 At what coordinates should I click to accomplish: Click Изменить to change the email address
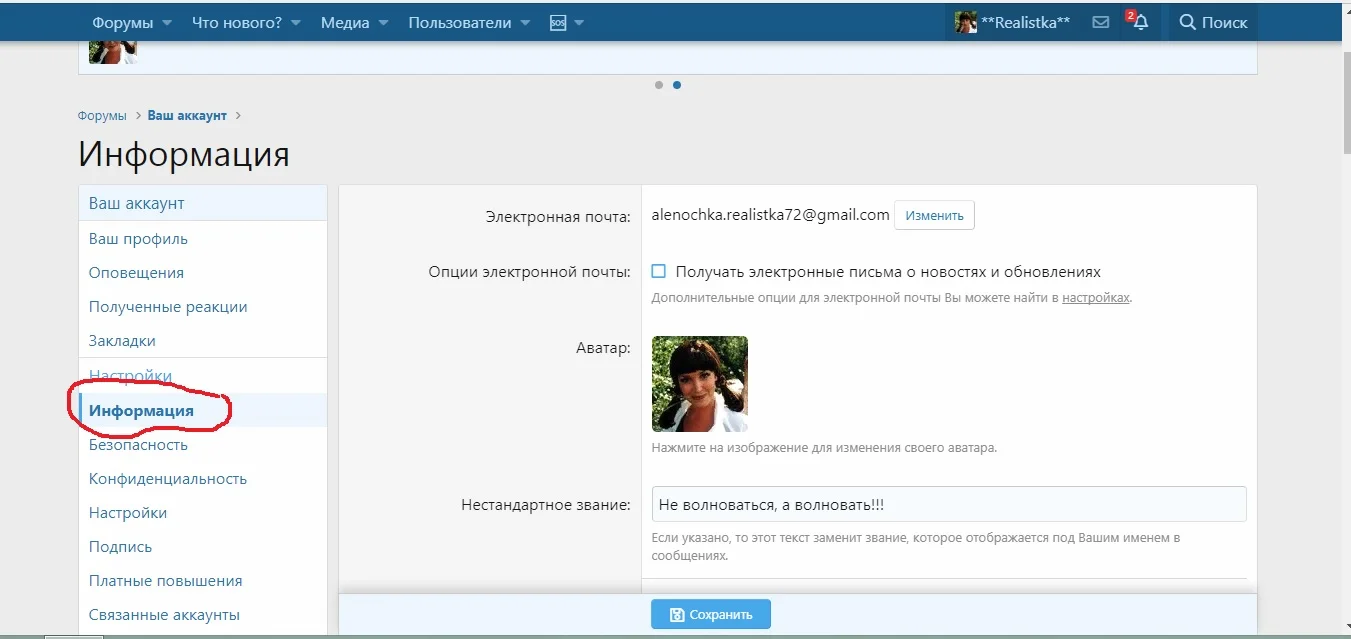[933, 215]
